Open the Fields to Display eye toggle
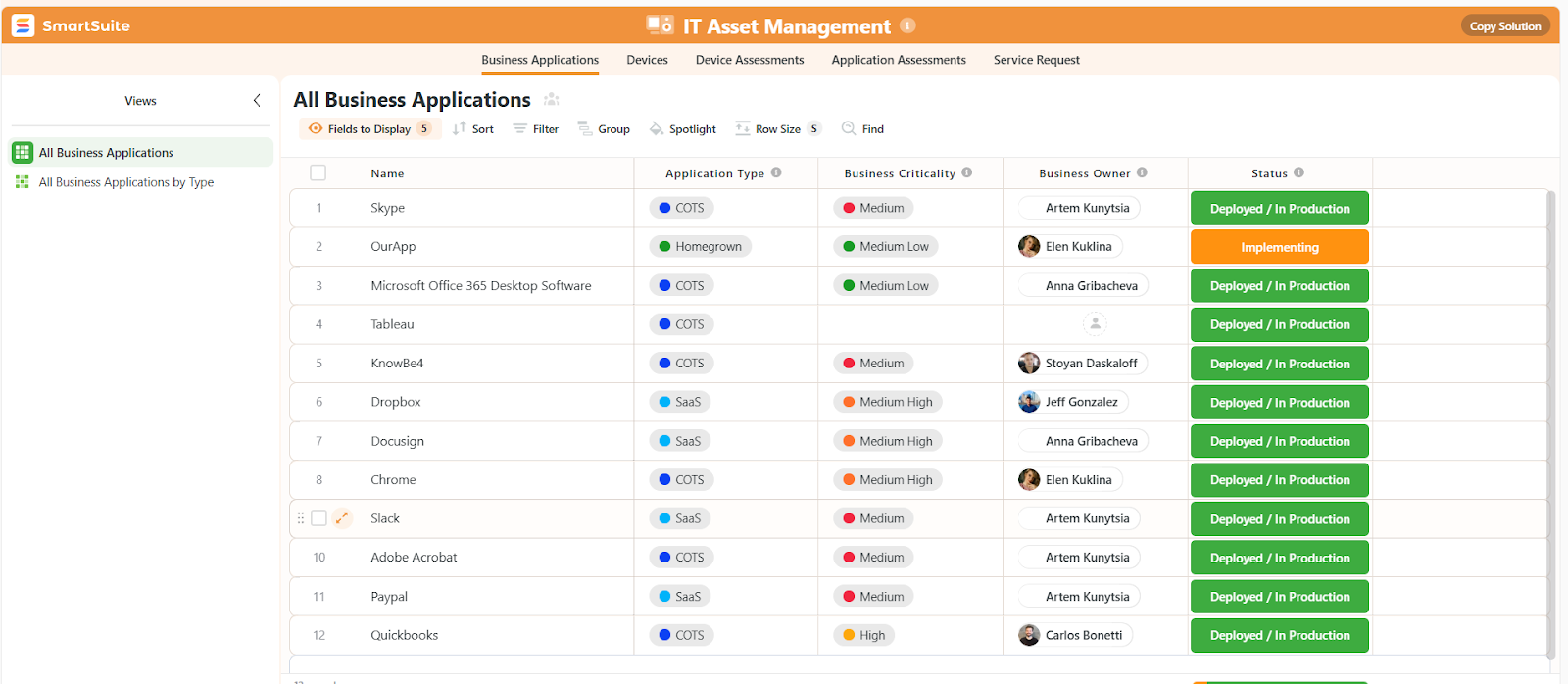 tap(316, 128)
